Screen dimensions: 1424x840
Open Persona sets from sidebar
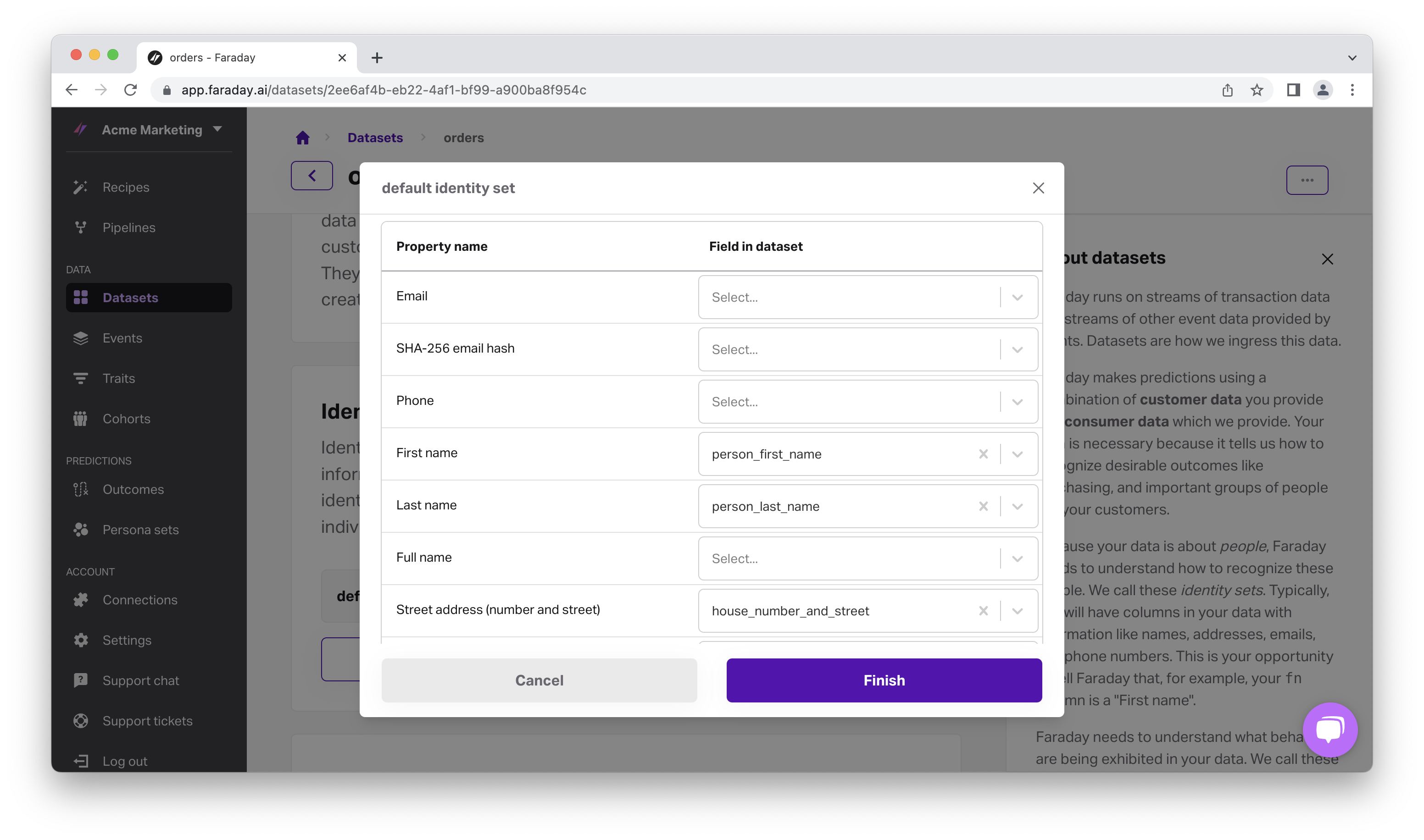coord(140,530)
